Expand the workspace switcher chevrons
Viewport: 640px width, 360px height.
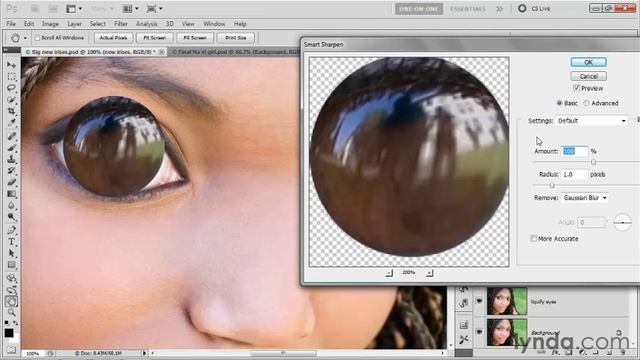tap(499, 9)
